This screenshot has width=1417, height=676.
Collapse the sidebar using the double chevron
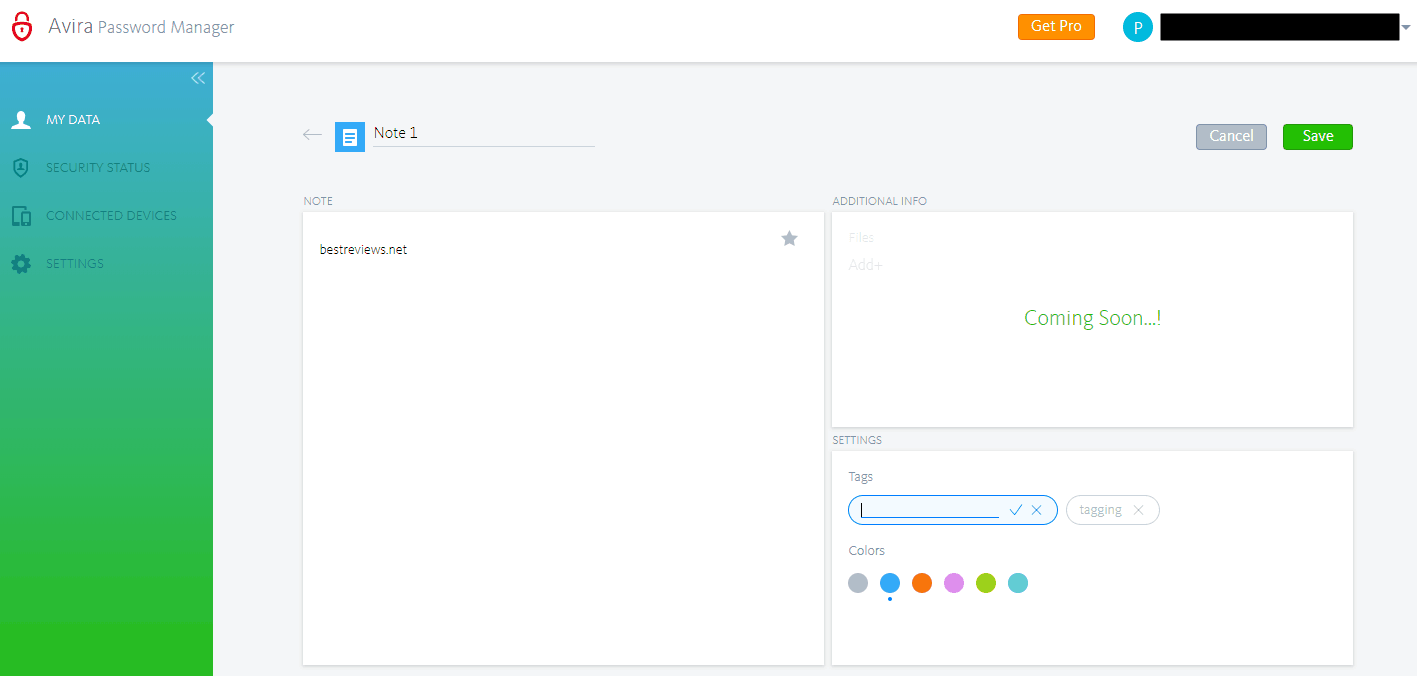197,78
